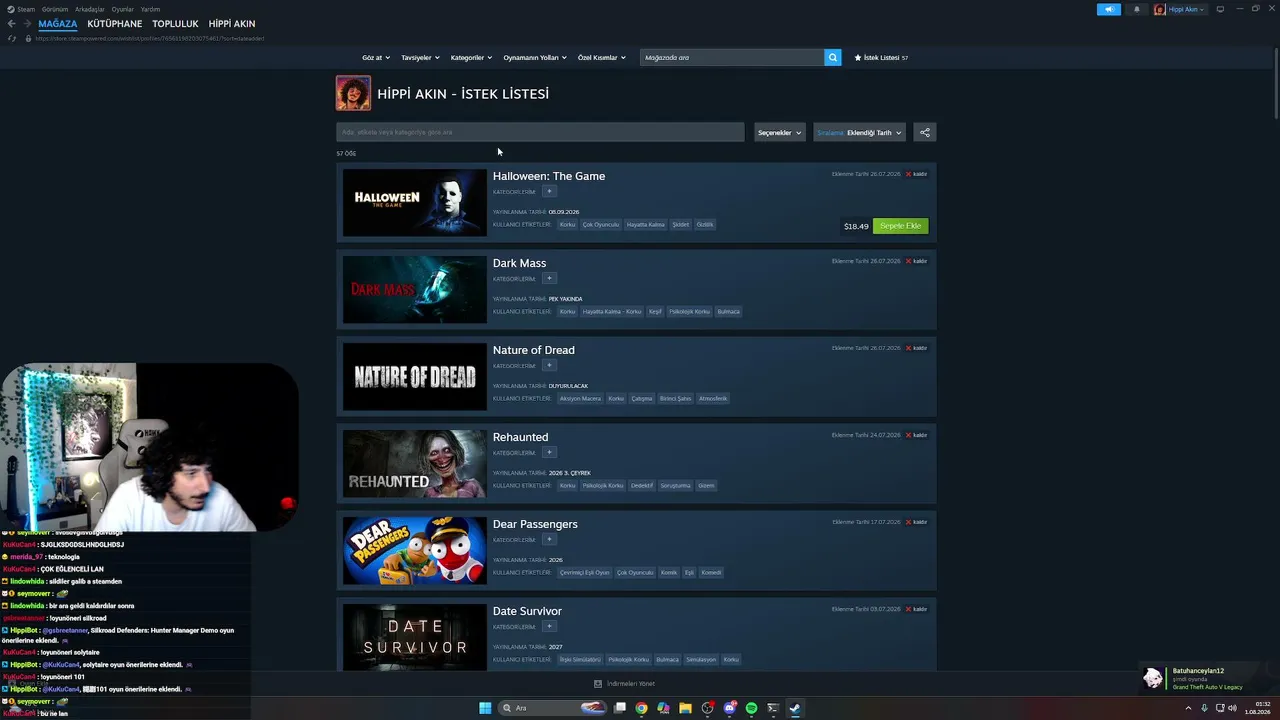Screen dimensions: 1280x720
Task: Open the Arkadaşlar menu
Action: [x=90, y=9]
